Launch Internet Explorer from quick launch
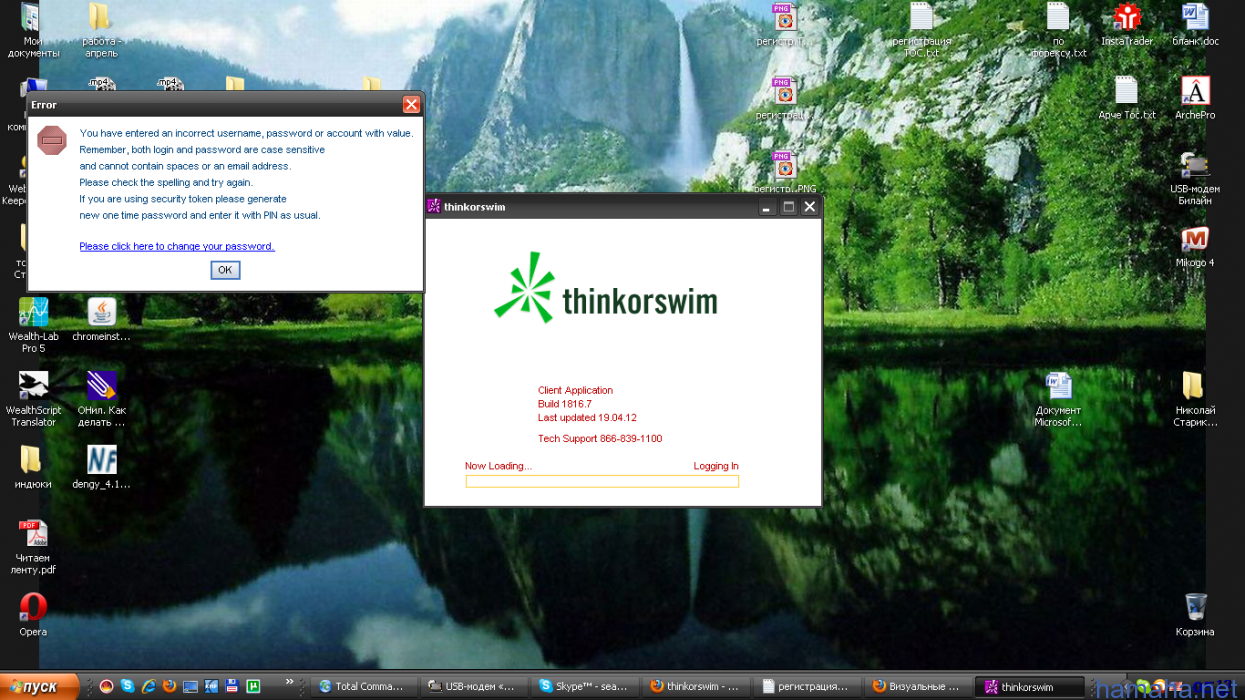Screen dimensions: 1245x700 pyautogui.click(x=149, y=686)
